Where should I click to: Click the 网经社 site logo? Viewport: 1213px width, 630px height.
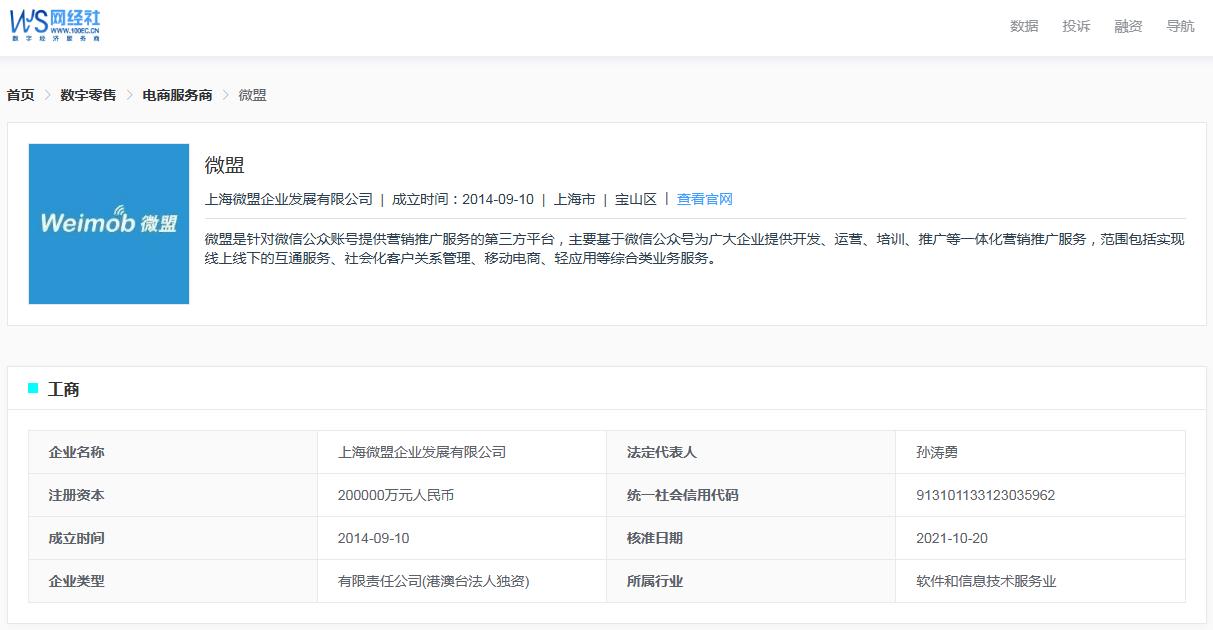52,26
